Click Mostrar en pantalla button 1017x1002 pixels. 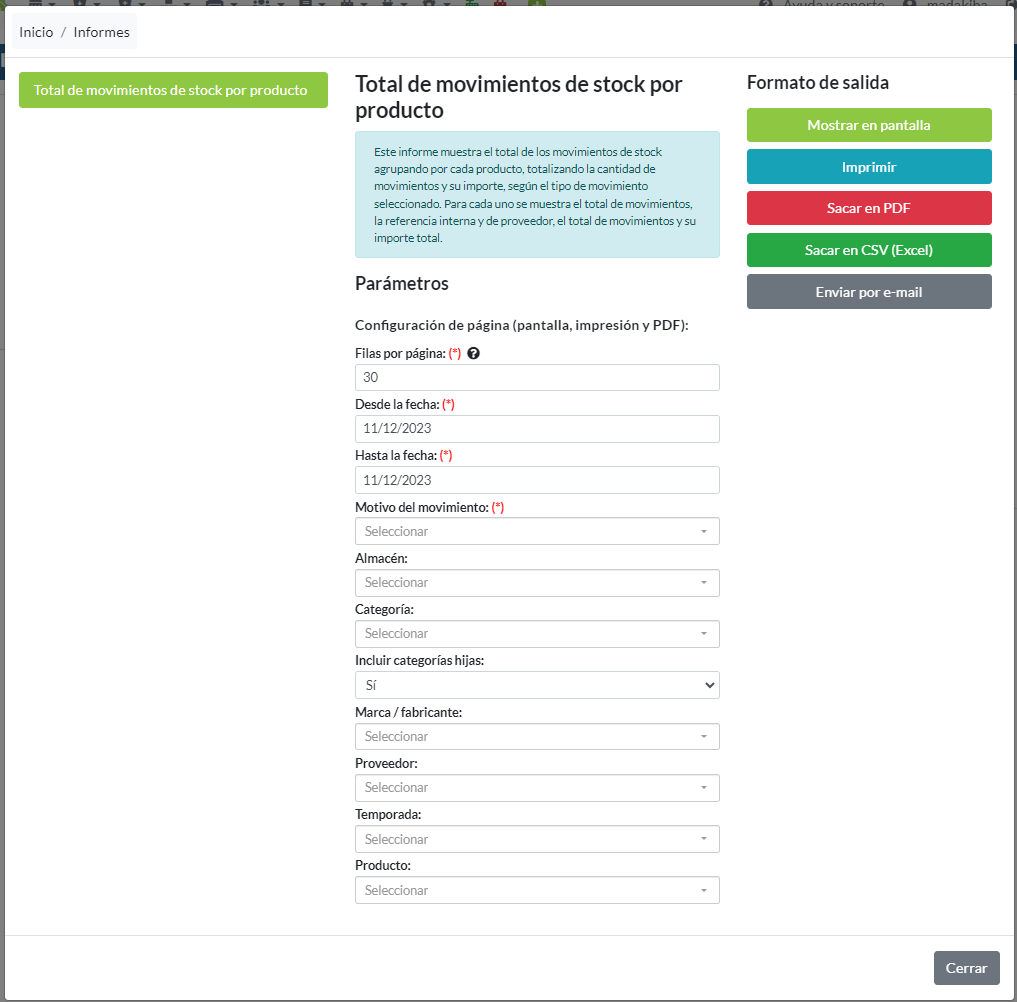pyautogui.click(x=868, y=125)
